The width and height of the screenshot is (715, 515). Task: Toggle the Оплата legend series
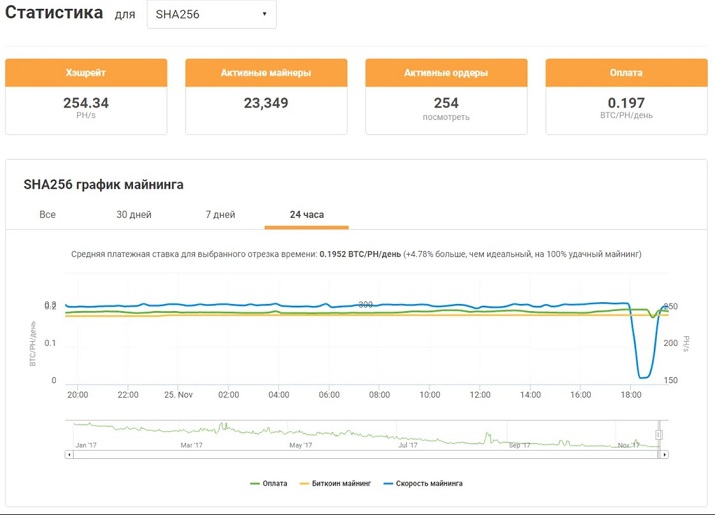click(x=269, y=484)
